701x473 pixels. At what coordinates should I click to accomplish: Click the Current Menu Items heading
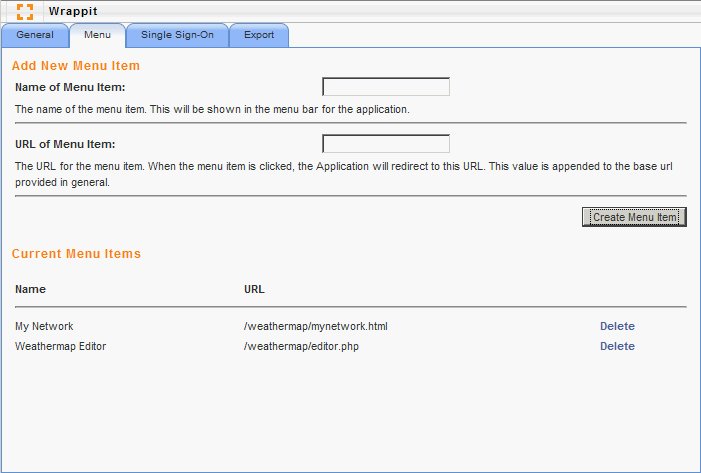coord(76,254)
